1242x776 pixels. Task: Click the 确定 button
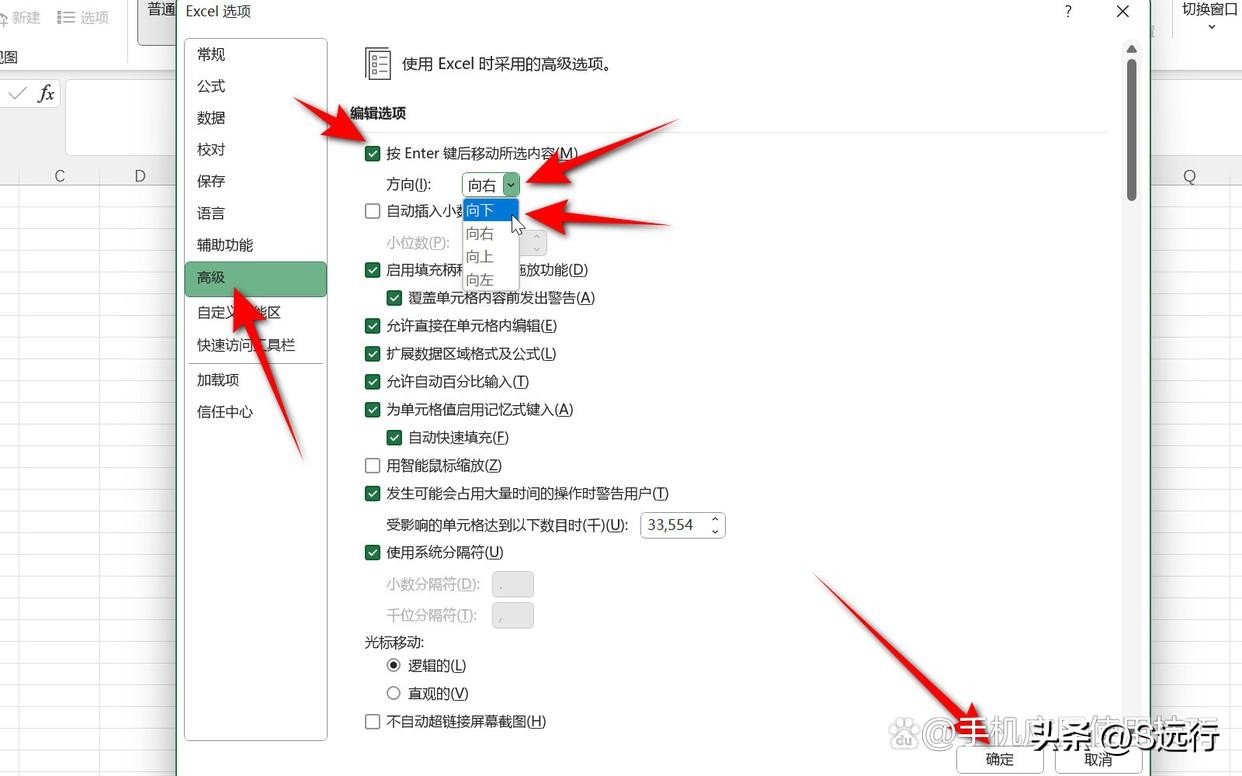pos(1000,760)
